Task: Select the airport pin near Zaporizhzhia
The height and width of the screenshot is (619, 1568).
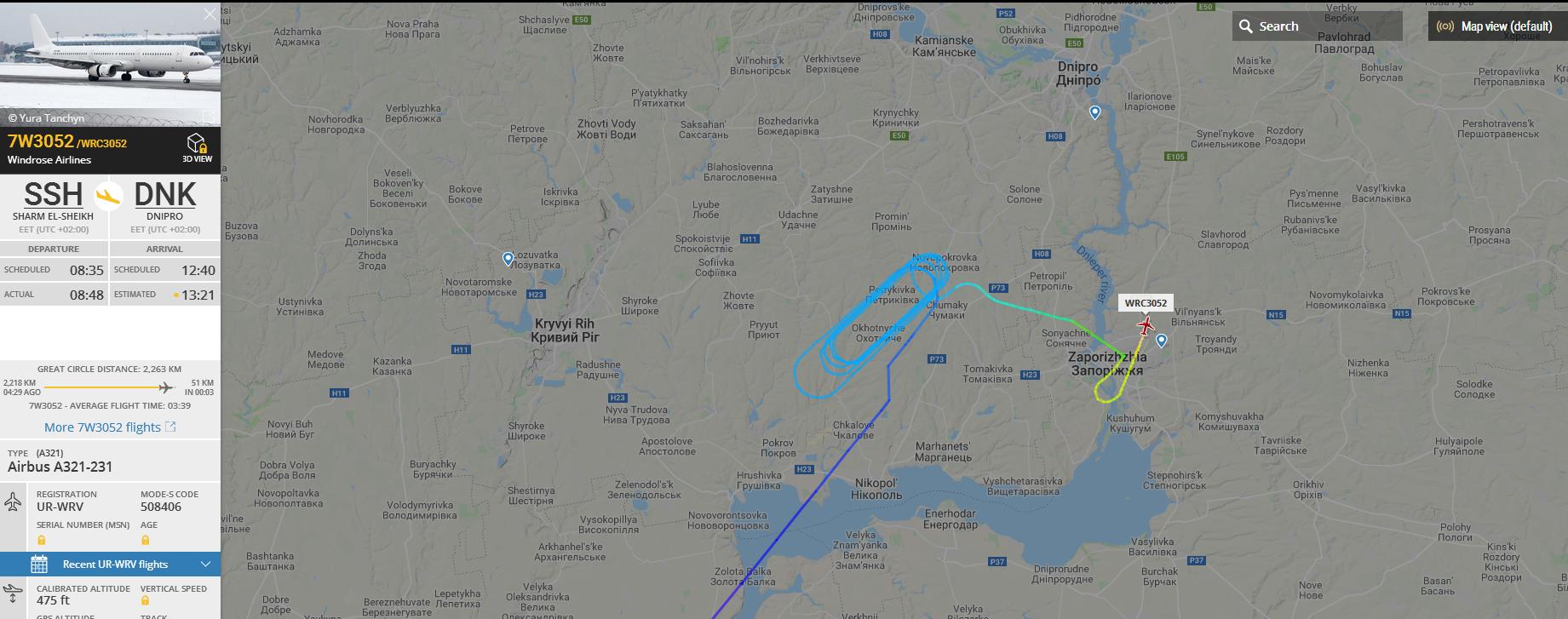Action: click(1161, 341)
